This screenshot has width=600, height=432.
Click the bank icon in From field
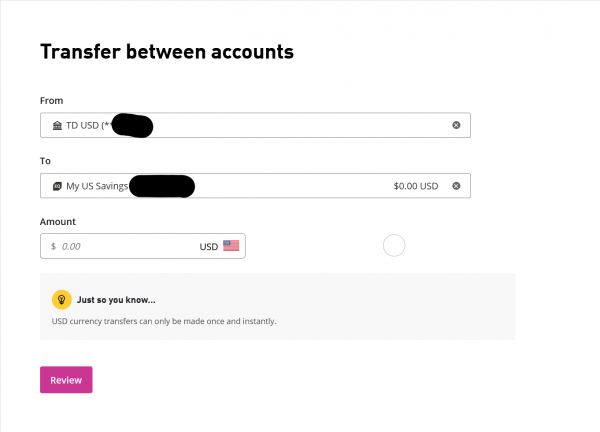[x=56, y=125]
